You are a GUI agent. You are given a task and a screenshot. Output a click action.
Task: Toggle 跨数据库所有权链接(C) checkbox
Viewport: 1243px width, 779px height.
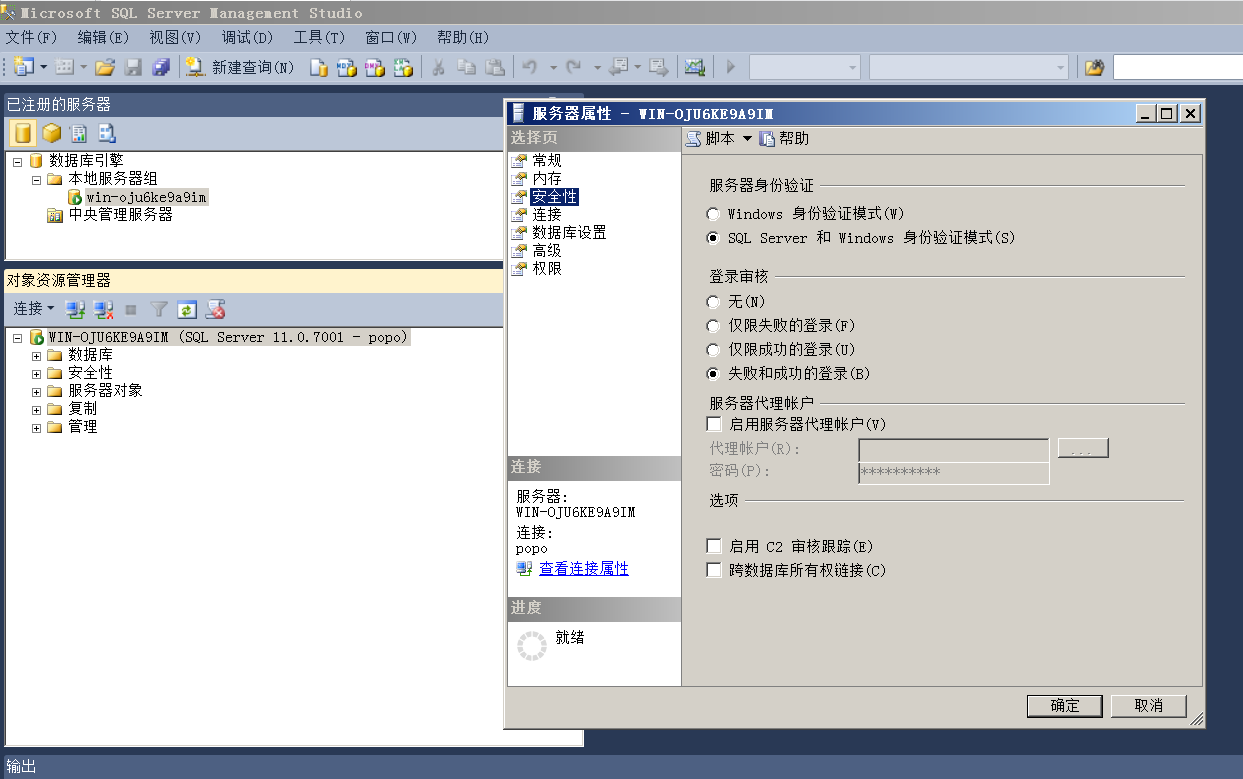point(714,570)
